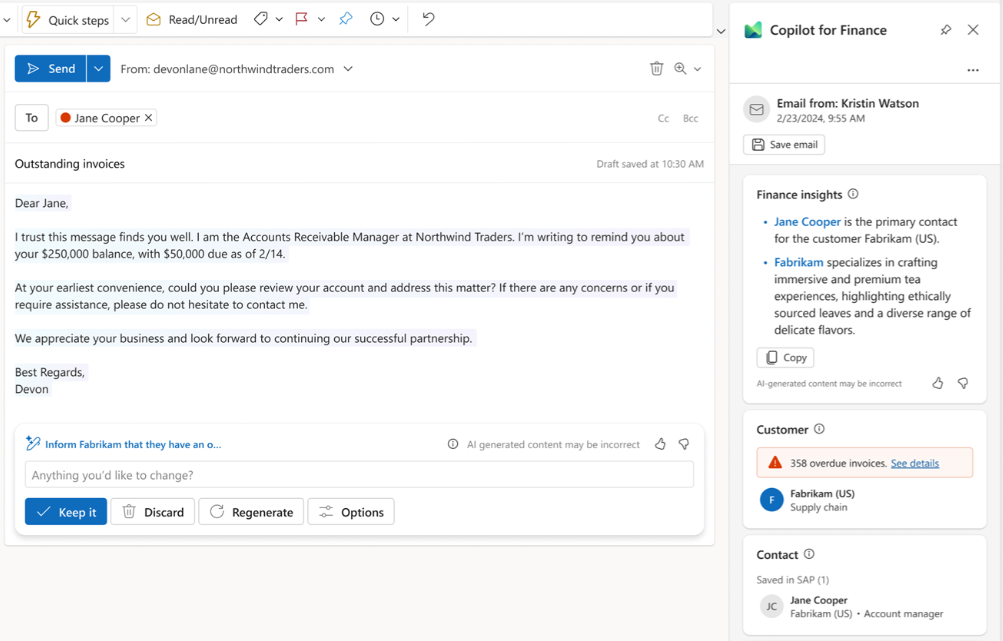Viewport: 1003px width, 641px height.
Task: Remove Jane Cooper from recipients
Action: point(148,118)
